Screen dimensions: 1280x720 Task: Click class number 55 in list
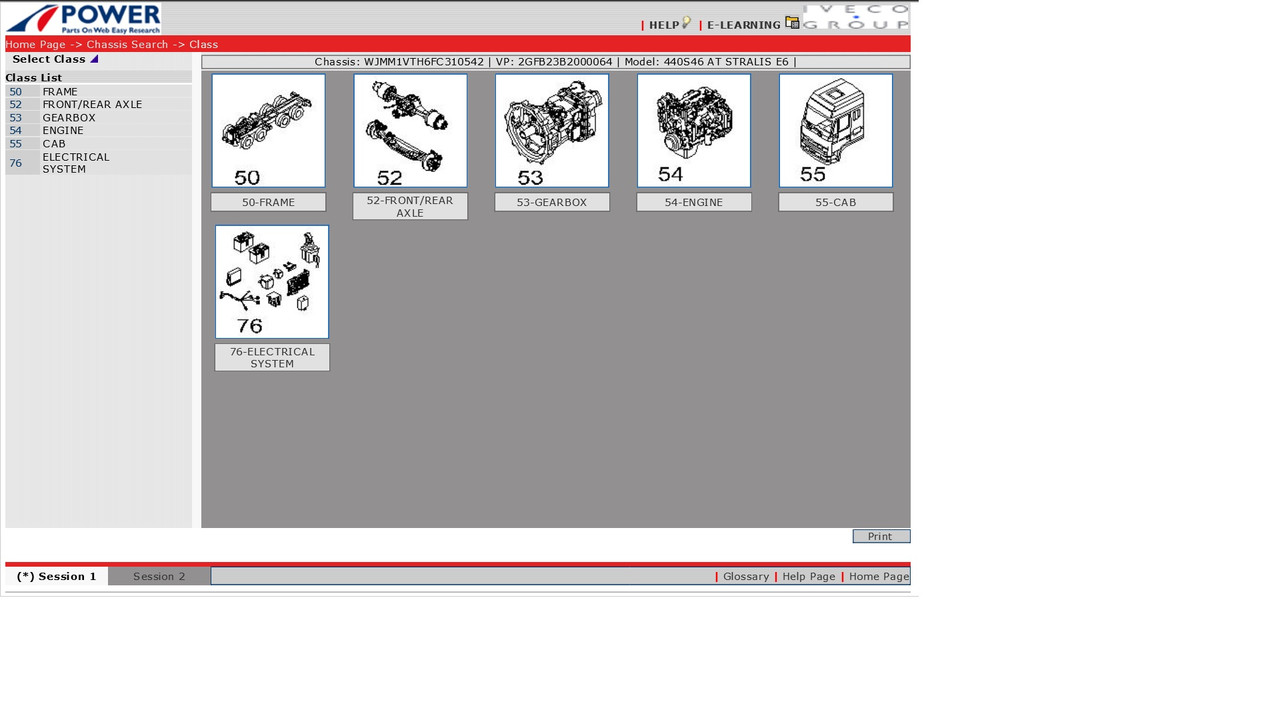pyautogui.click(x=15, y=143)
